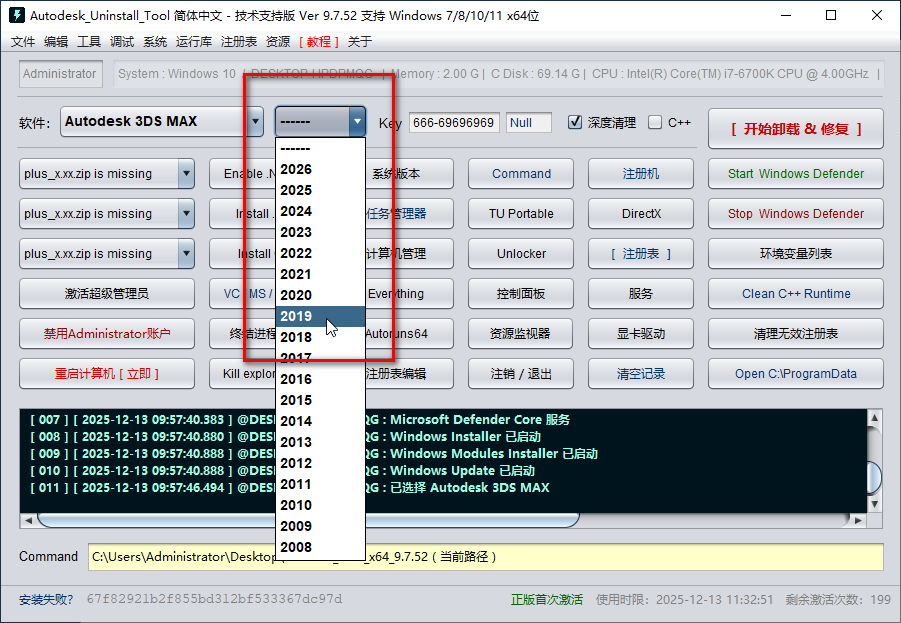
Task: Open the 注册表 menu
Action: click(238, 41)
